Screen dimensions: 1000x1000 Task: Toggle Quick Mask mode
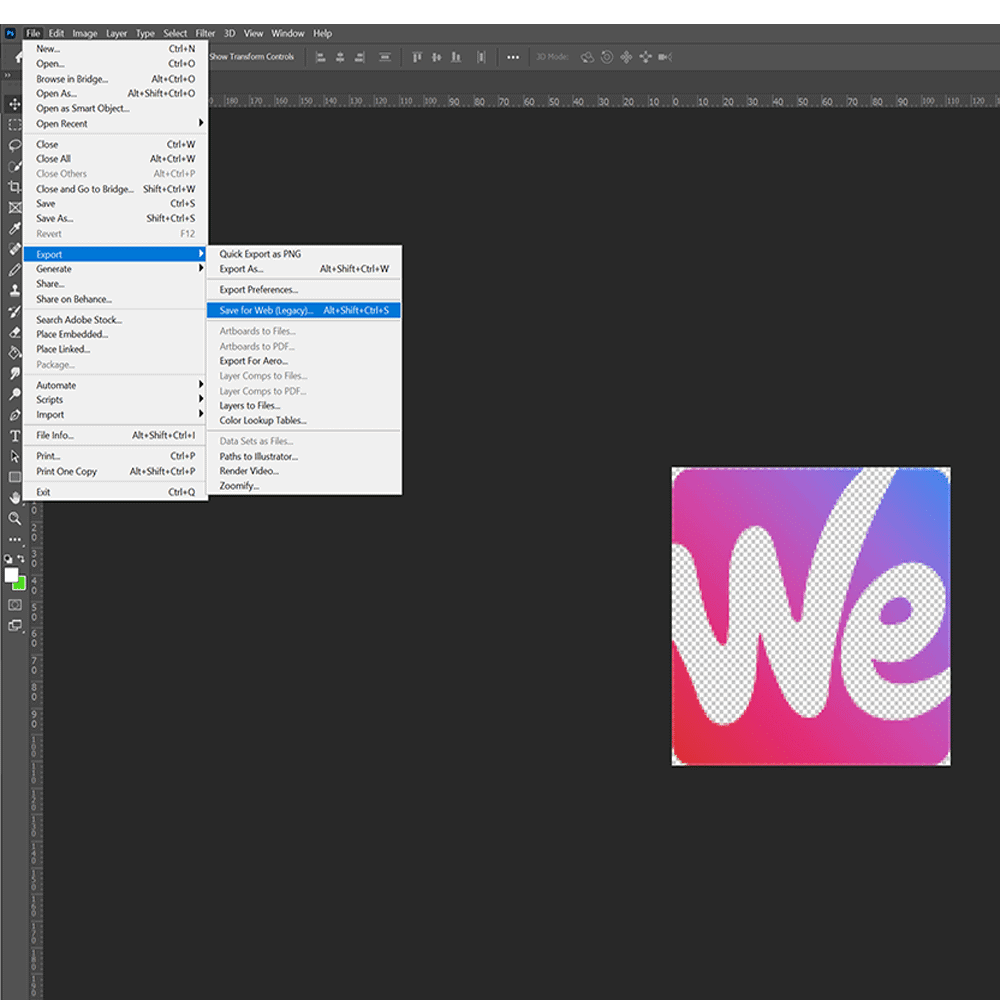[15, 605]
